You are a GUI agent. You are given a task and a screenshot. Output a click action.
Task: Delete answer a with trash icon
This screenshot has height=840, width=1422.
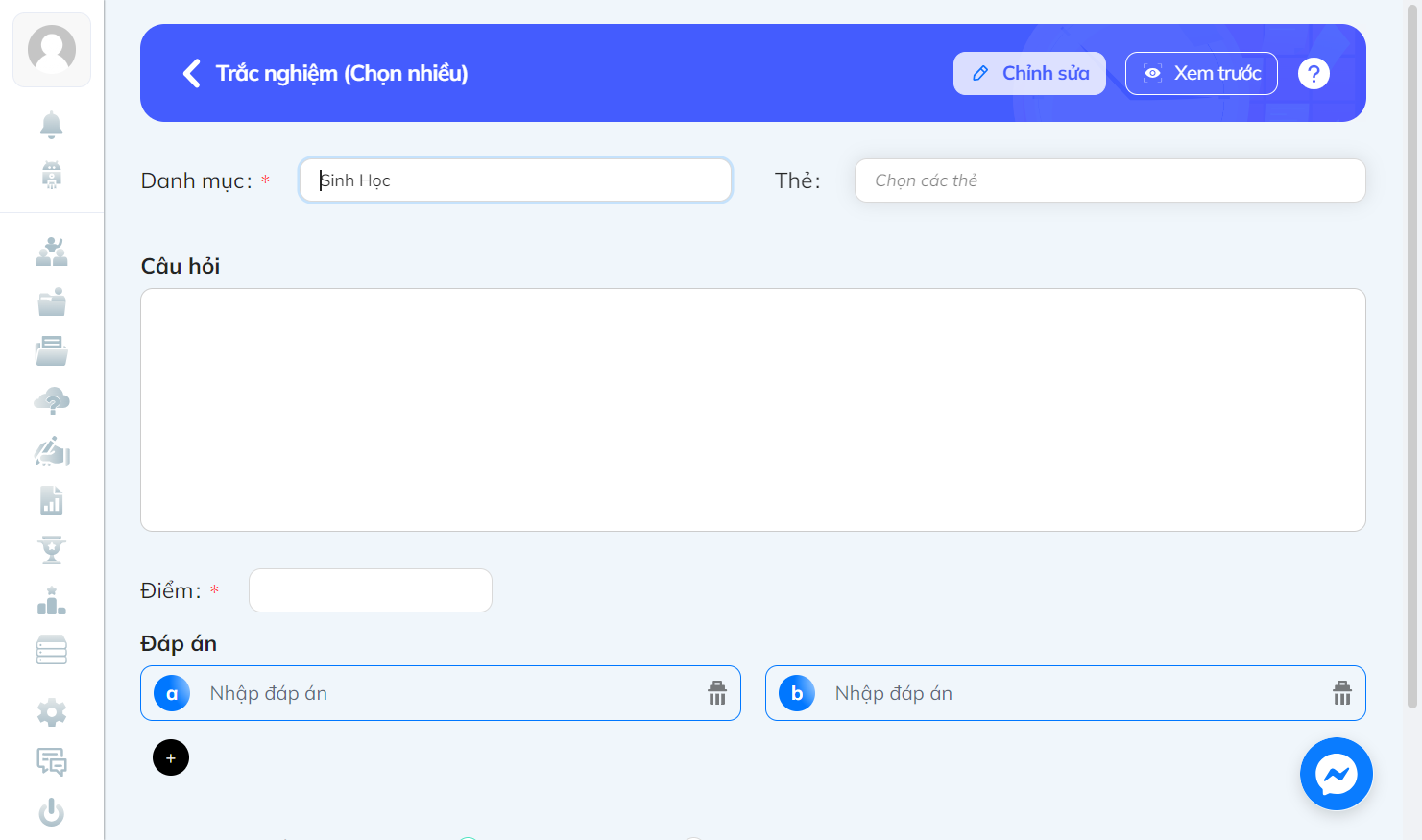pyautogui.click(x=717, y=693)
